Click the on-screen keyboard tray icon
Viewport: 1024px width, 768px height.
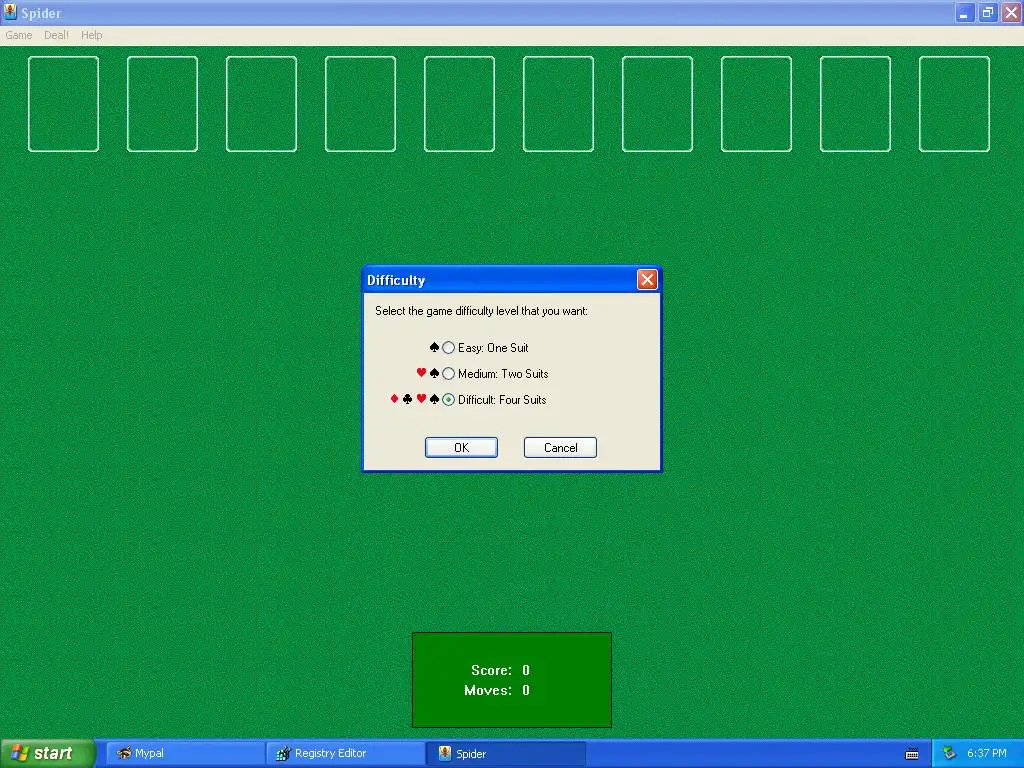912,754
